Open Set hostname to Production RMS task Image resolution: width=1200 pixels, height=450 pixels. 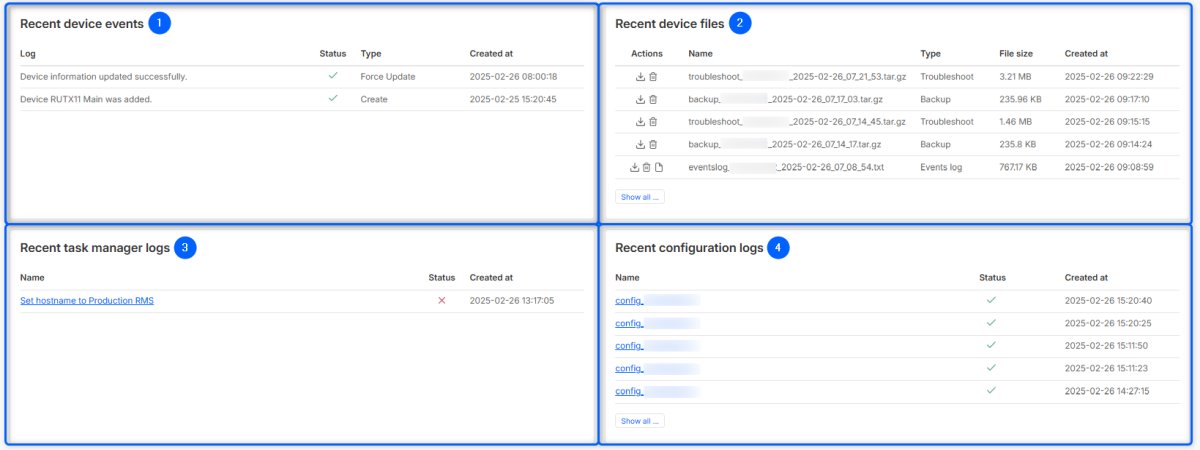click(x=87, y=300)
